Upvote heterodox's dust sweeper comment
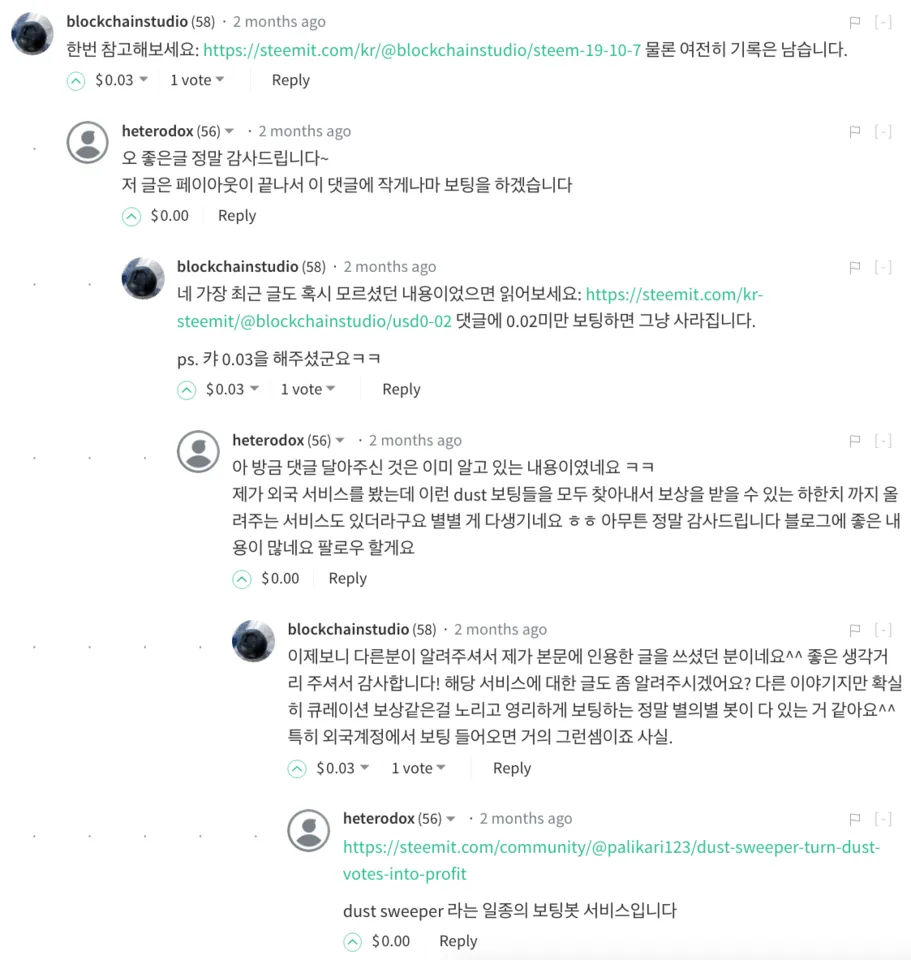Screen dimensions: 911x960 pos(352,941)
